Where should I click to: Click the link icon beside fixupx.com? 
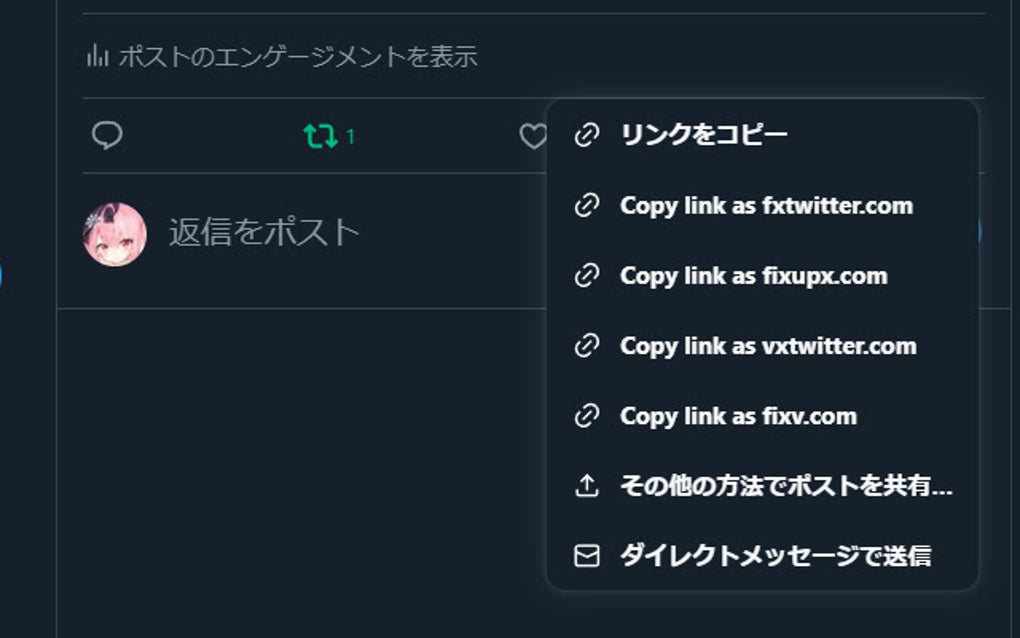587,276
